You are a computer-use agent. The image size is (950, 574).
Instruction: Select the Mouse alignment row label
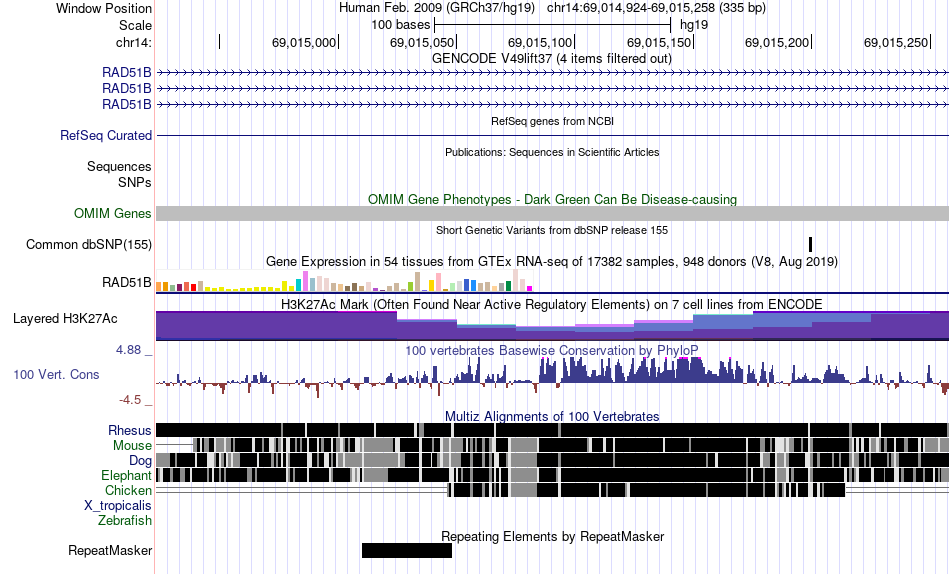[132, 446]
